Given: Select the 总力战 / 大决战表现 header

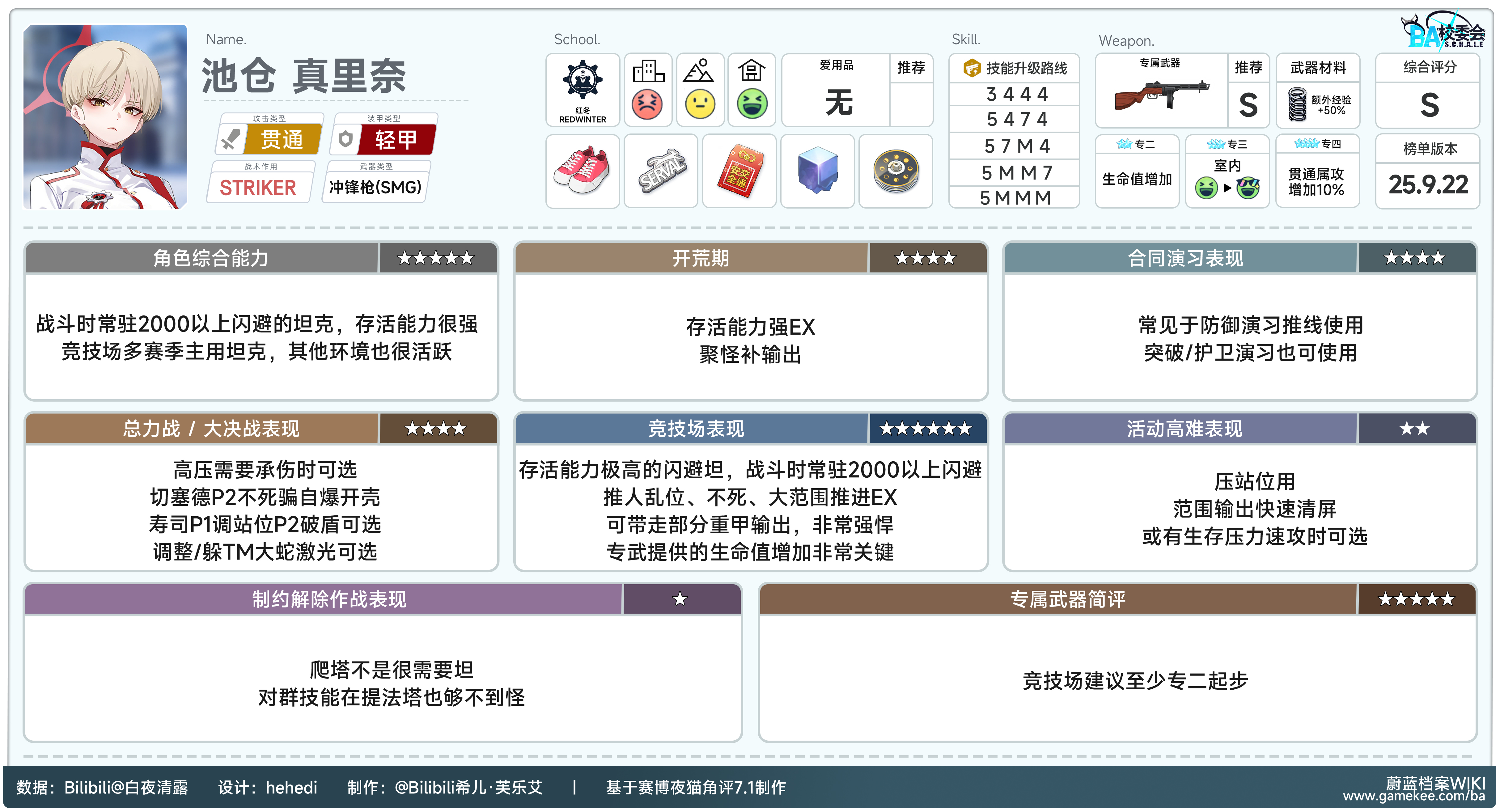Looking at the screenshot, I should 210,429.
